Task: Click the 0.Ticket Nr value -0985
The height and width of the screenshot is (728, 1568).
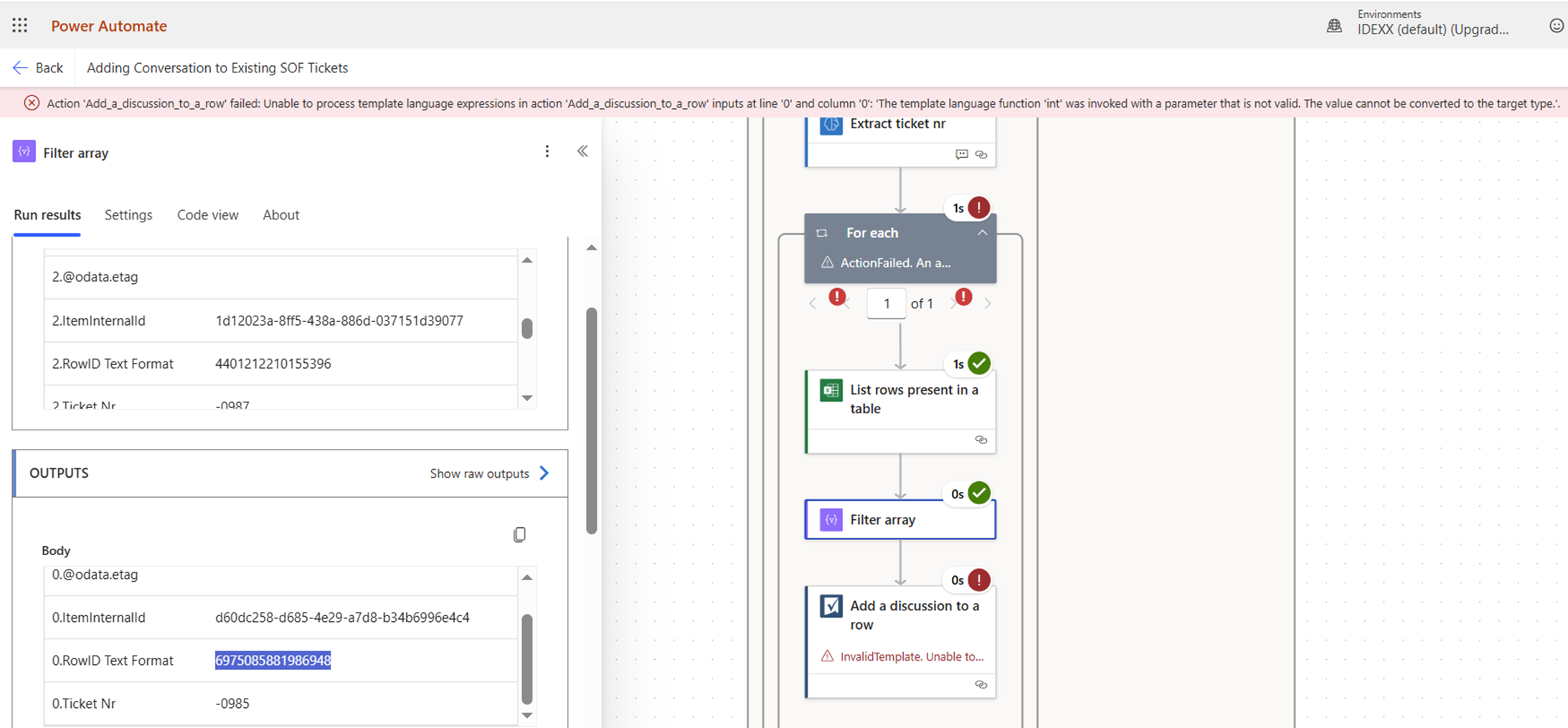Action: click(x=232, y=704)
